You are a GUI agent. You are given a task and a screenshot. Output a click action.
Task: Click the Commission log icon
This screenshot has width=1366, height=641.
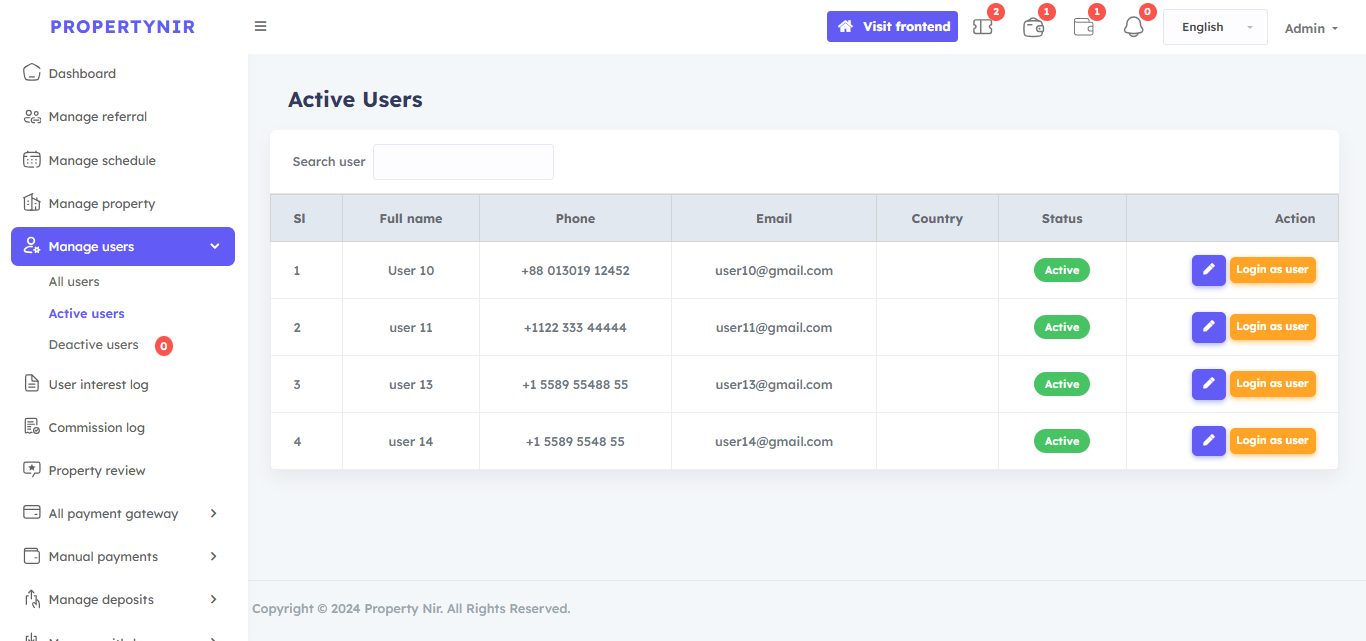click(32, 427)
